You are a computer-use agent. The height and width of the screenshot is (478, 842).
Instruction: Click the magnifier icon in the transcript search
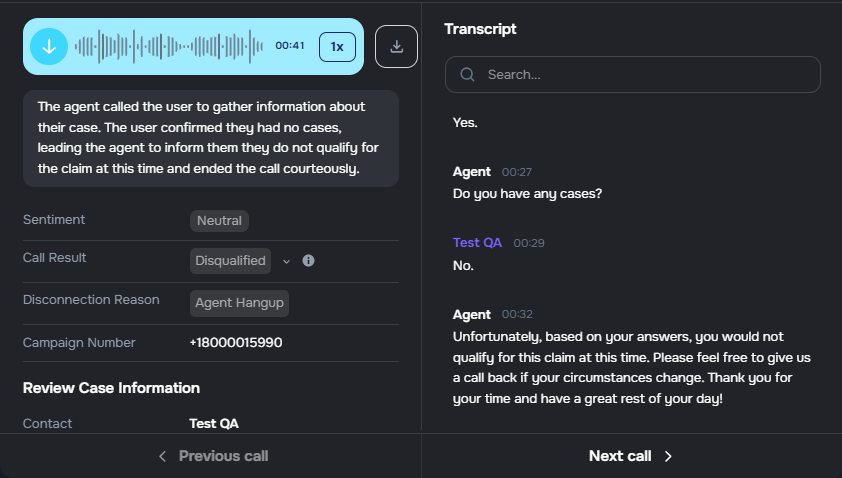[x=467, y=75]
